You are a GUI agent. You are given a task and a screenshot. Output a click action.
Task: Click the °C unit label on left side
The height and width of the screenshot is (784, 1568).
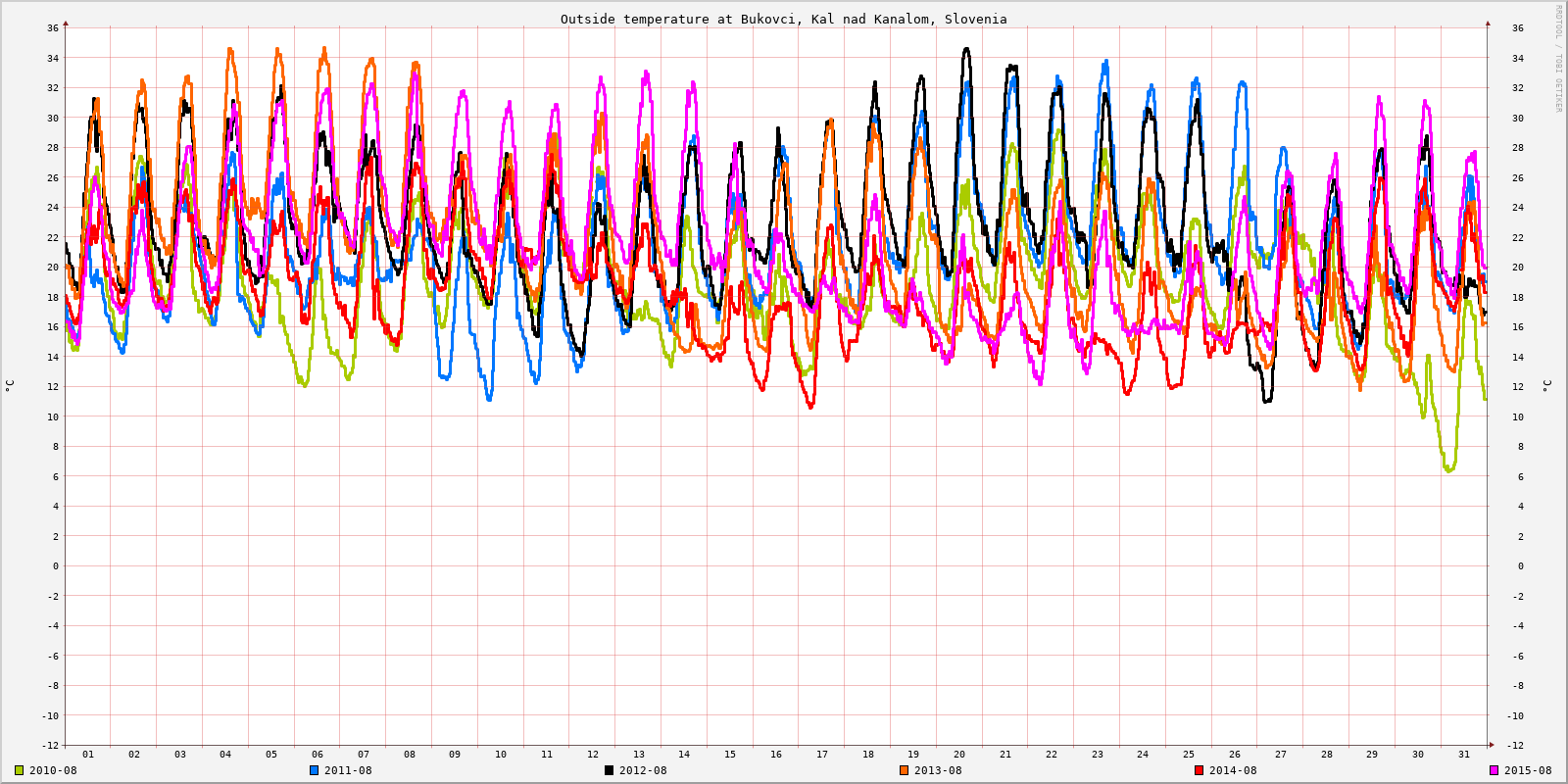pos(9,386)
